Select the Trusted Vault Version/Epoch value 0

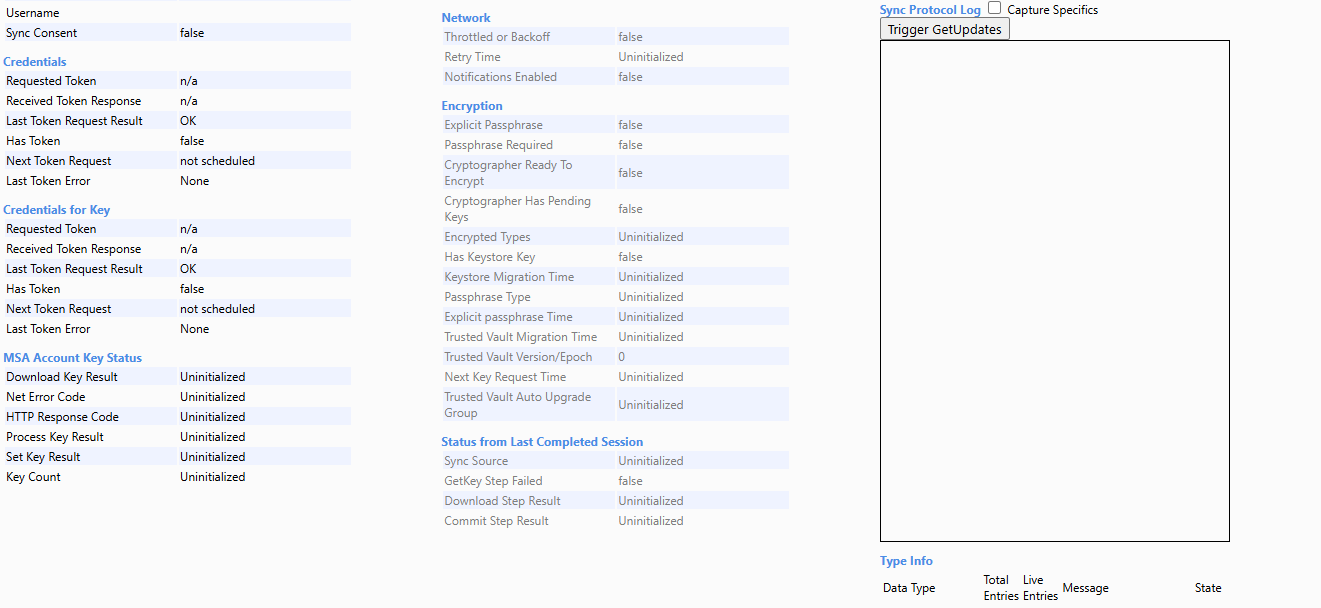pyautogui.click(x=621, y=357)
